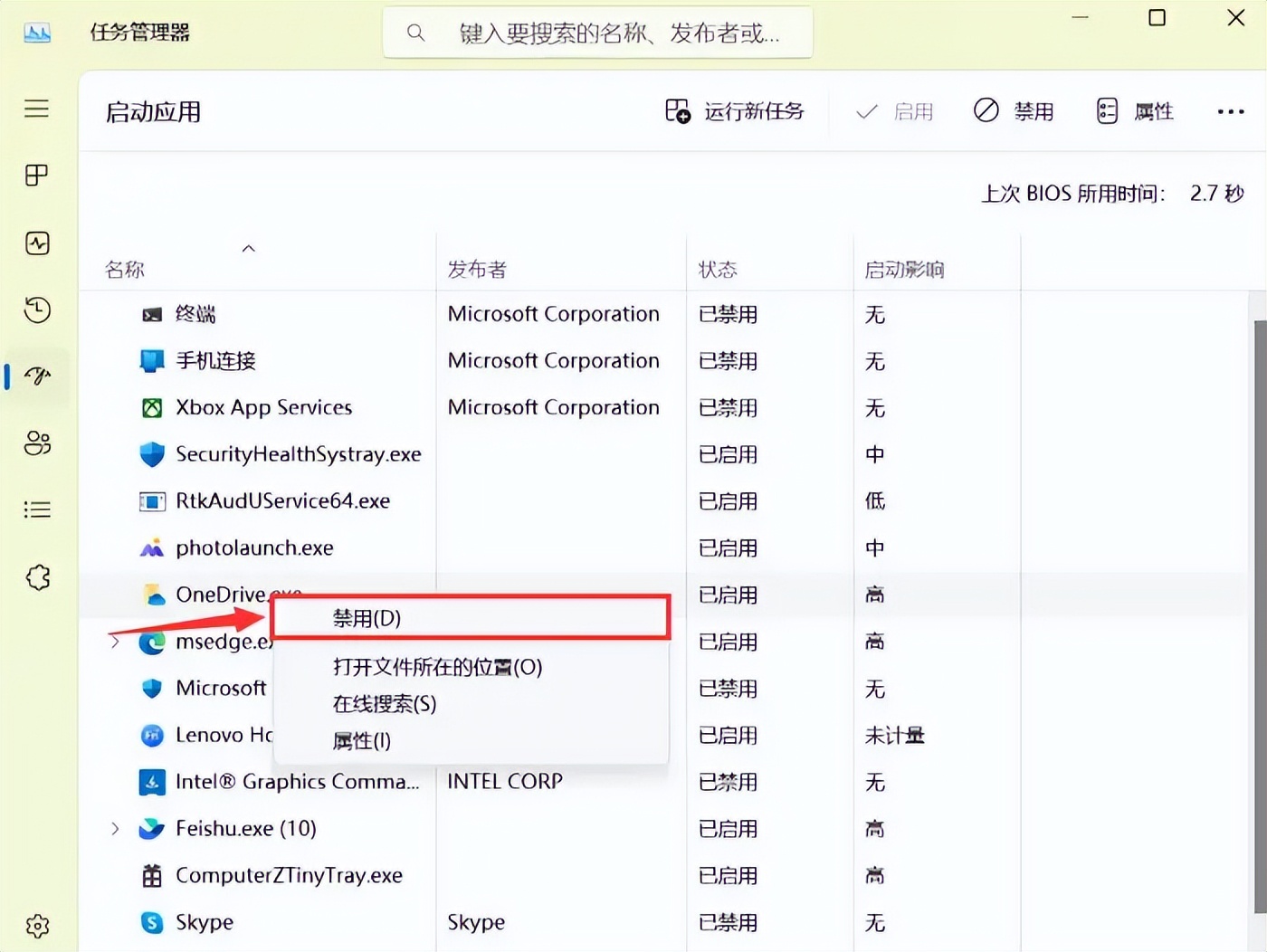Click the search input field
This screenshot has width=1267, height=952.
(x=599, y=32)
